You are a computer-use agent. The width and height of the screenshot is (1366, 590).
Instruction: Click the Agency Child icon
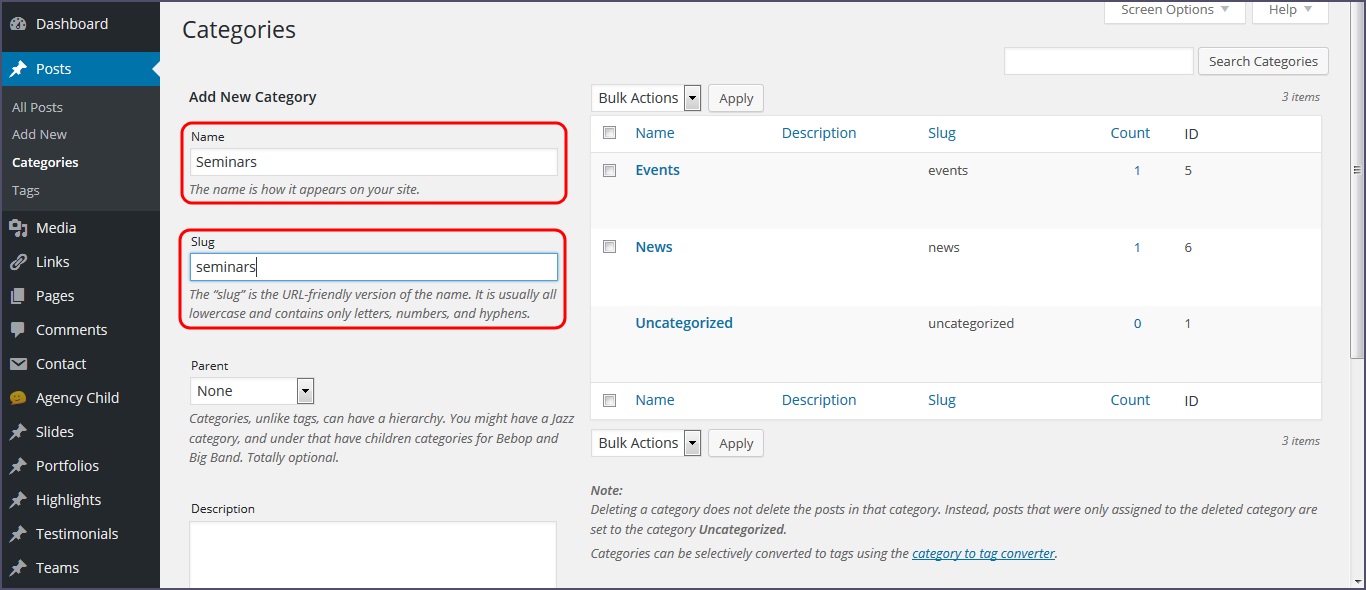(18, 398)
